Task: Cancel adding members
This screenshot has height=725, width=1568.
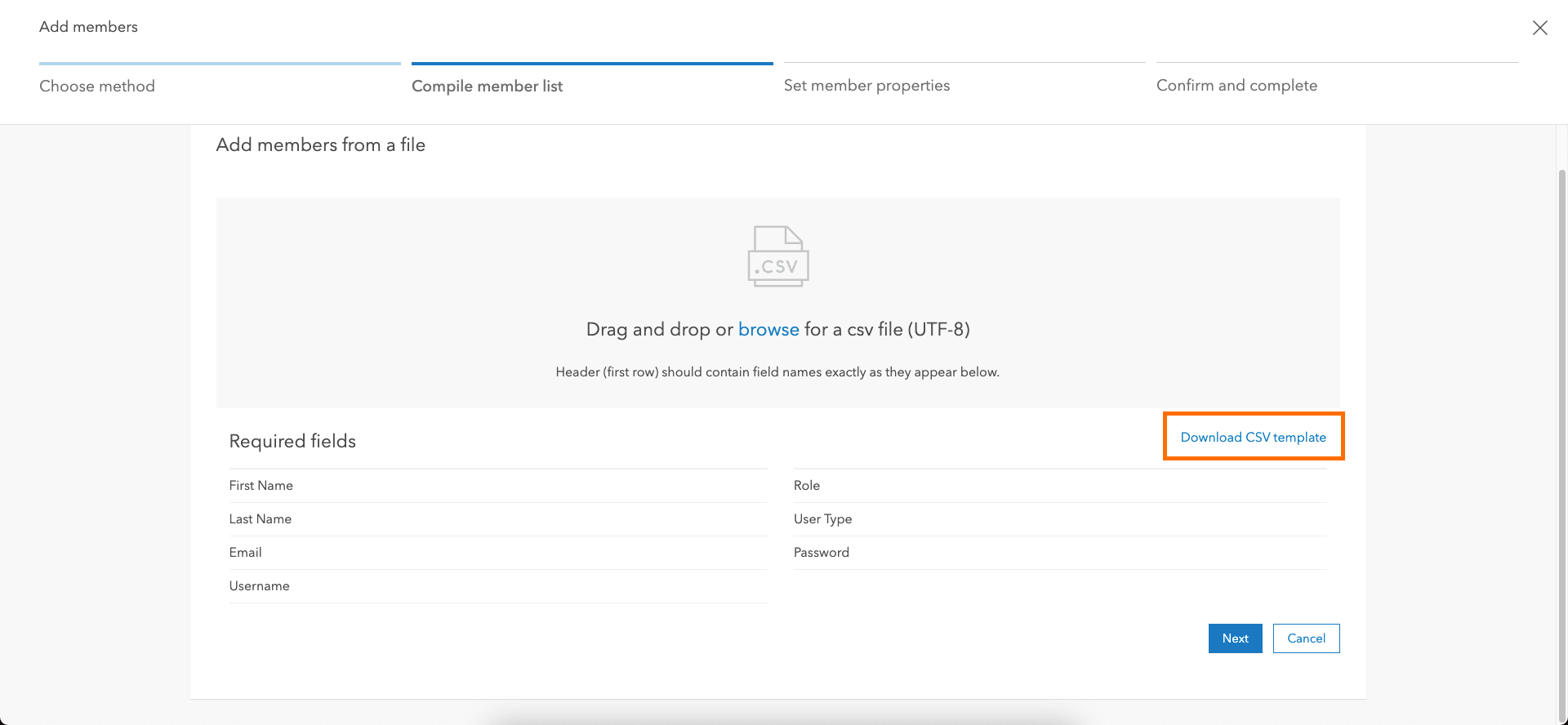Action: [x=1306, y=638]
